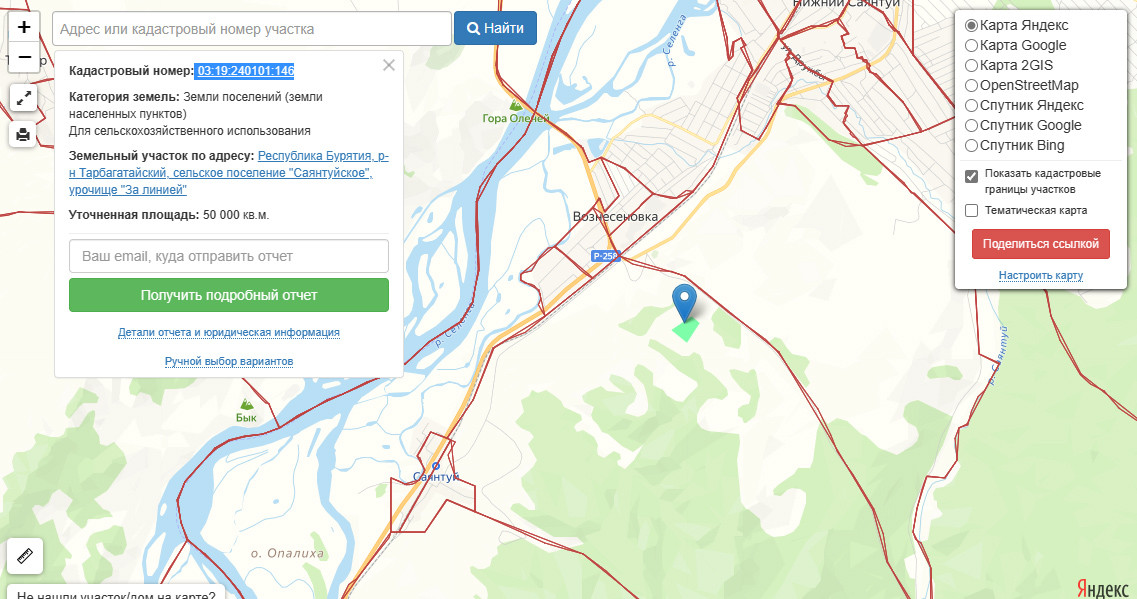Zoom out the map with minus button

pyautogui.click(x=24, y=57)
